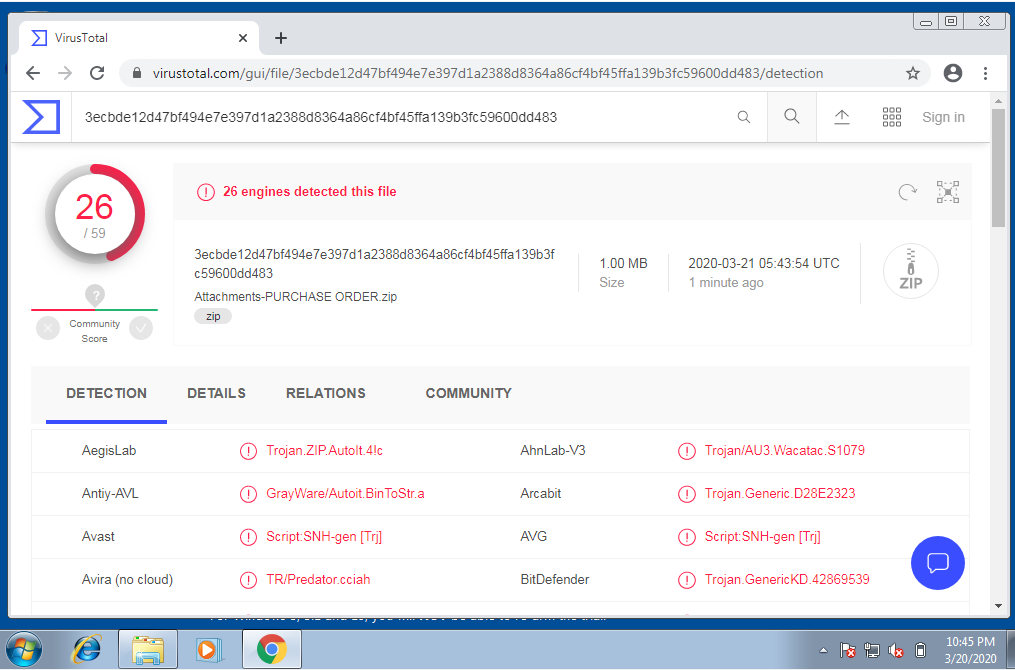This screenshot has height=670, width=1015.
Task: Open the search button in the VirusTotal header
Action: [792, 117]
